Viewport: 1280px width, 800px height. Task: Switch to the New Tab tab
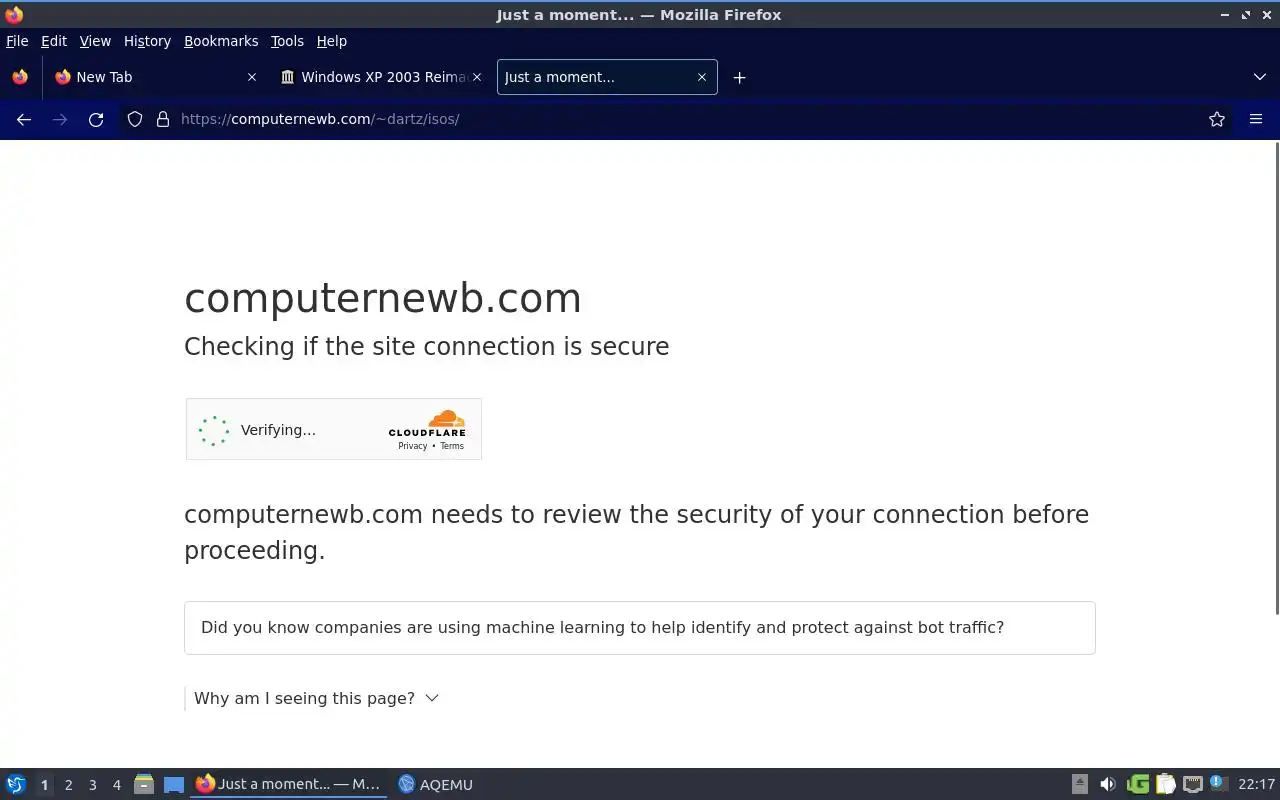[156, 77]
